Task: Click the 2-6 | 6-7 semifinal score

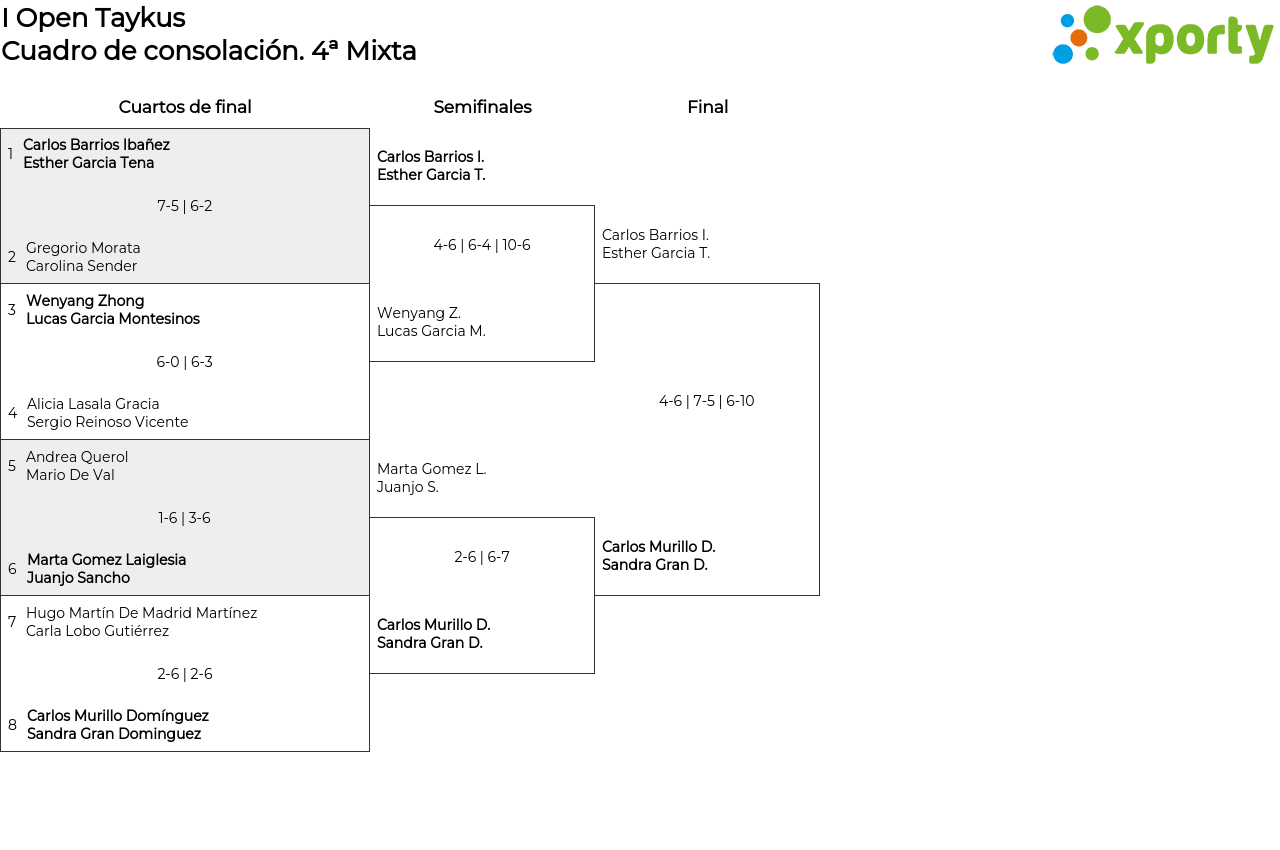Action: click(x=482, y=557)
